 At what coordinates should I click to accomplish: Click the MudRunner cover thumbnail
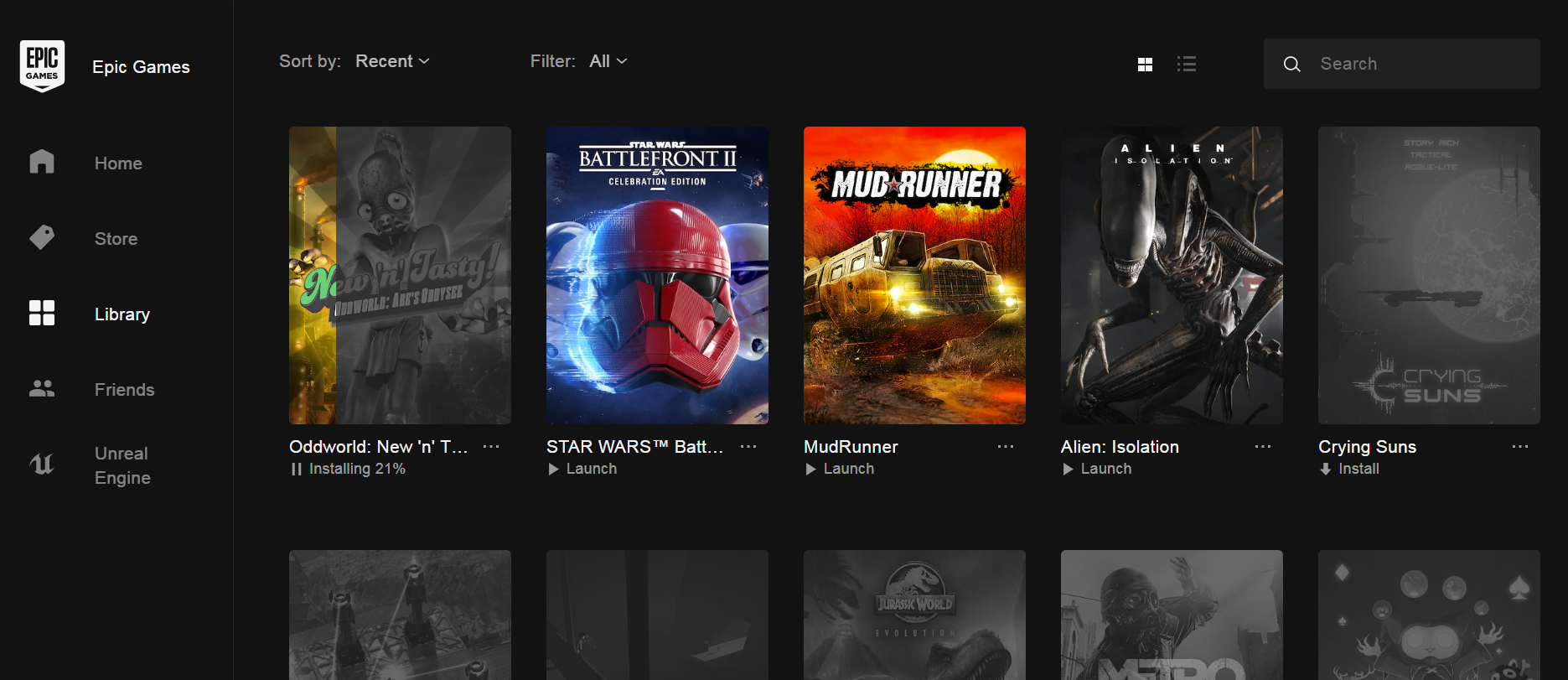pos(914,275)
